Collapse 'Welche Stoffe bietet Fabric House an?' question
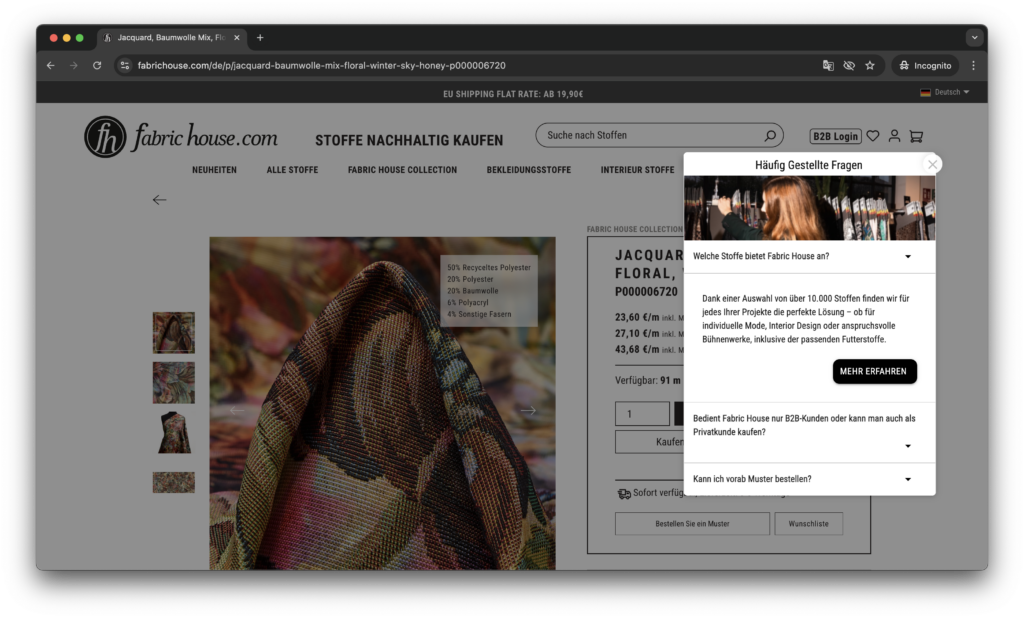 pyautogui.click(x=907, y=257)
